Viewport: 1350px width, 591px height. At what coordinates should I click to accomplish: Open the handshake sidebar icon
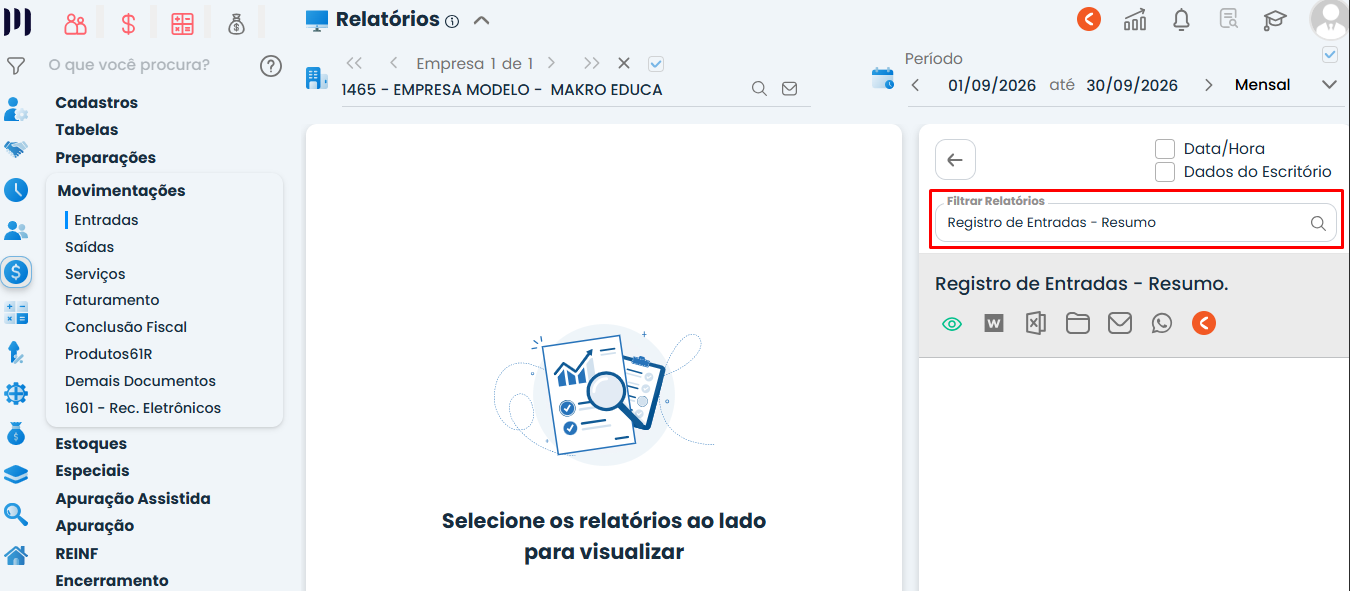16,149
